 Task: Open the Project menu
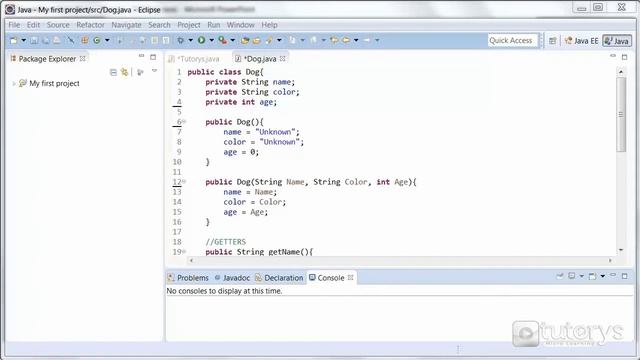pos(189,25)
